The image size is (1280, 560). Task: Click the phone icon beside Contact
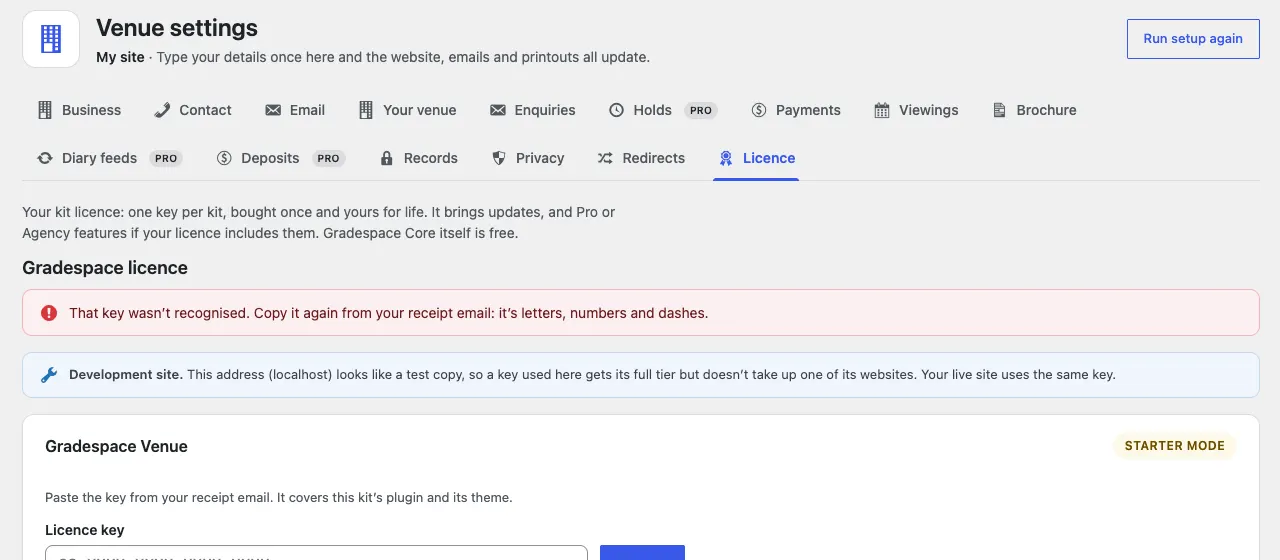point(162,110)
